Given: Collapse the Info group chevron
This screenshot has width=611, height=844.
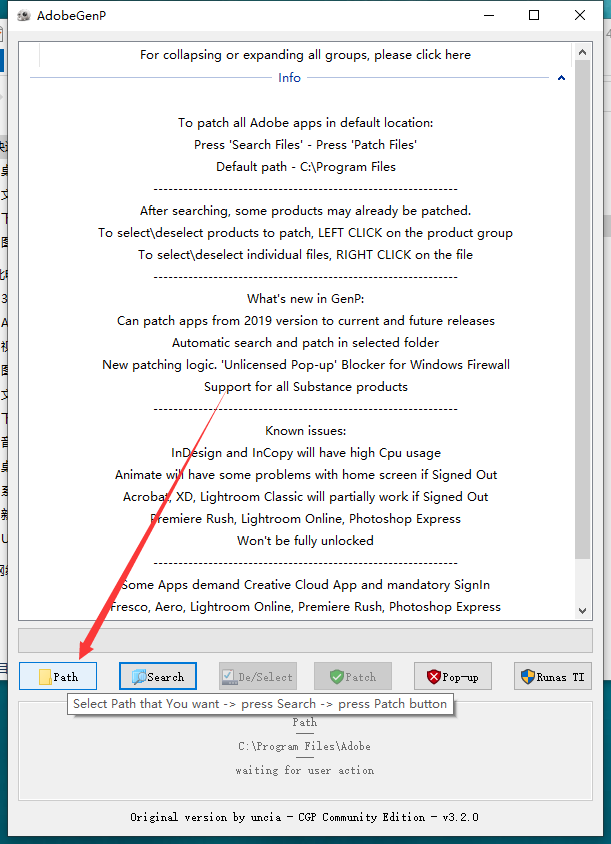Looking at the screenshot, I should (561, 78).
